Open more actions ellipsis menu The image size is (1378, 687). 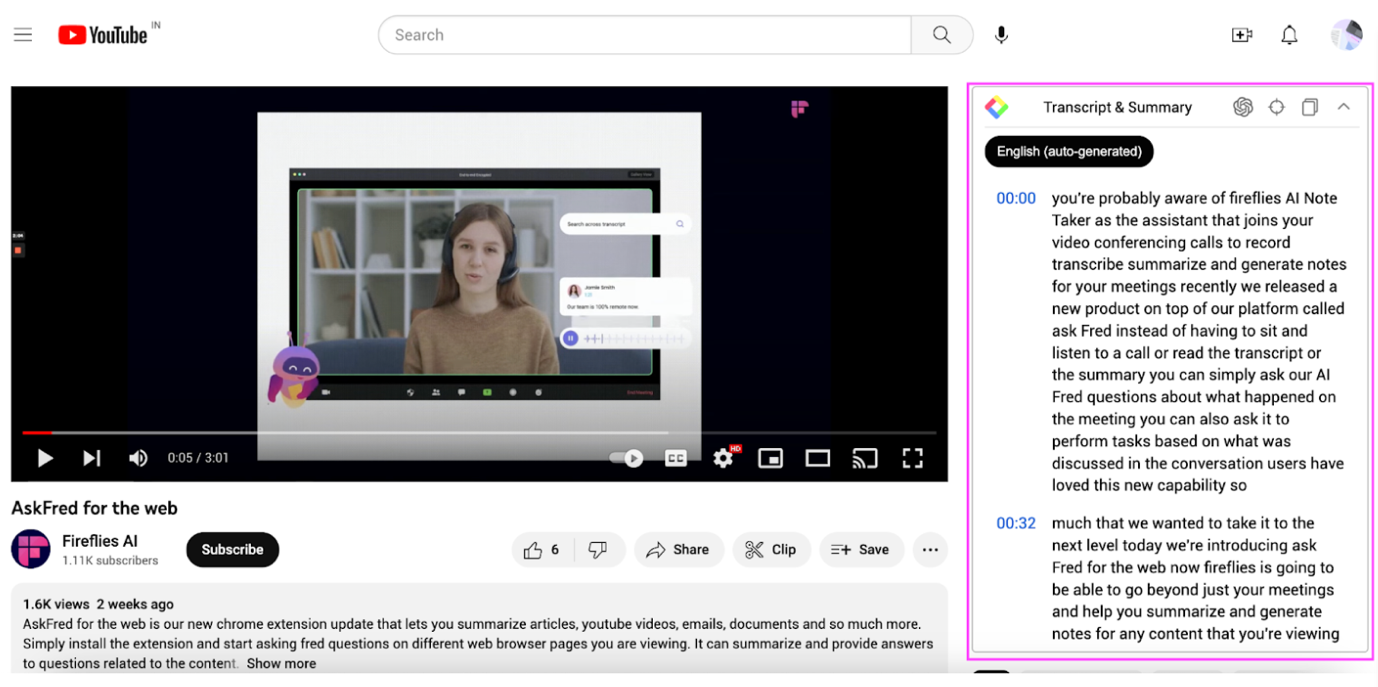coord(930,550)
